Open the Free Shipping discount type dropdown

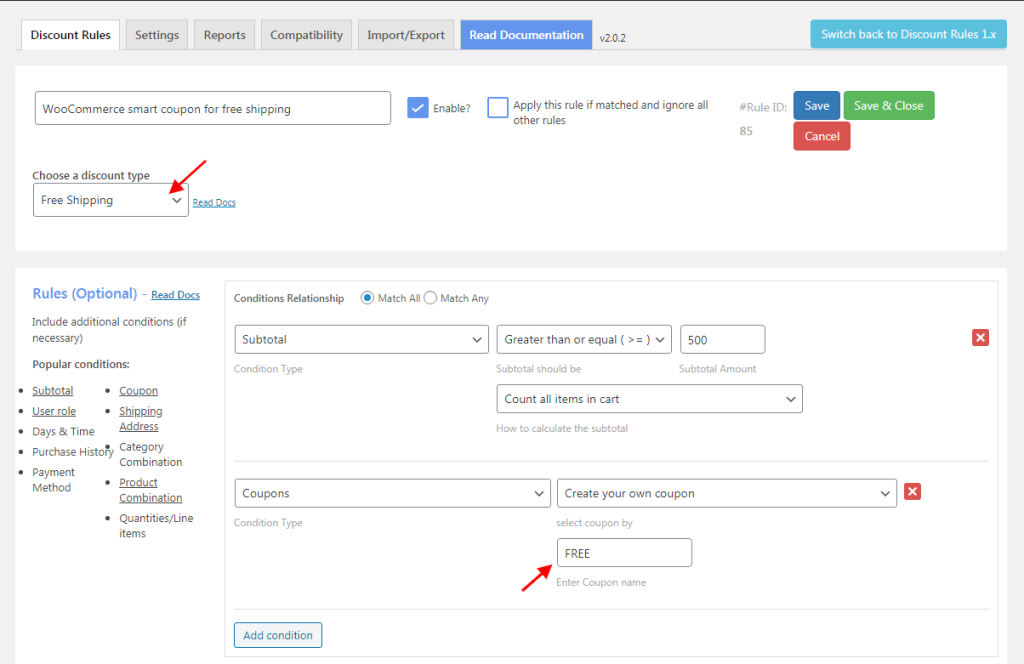[111, 200]
